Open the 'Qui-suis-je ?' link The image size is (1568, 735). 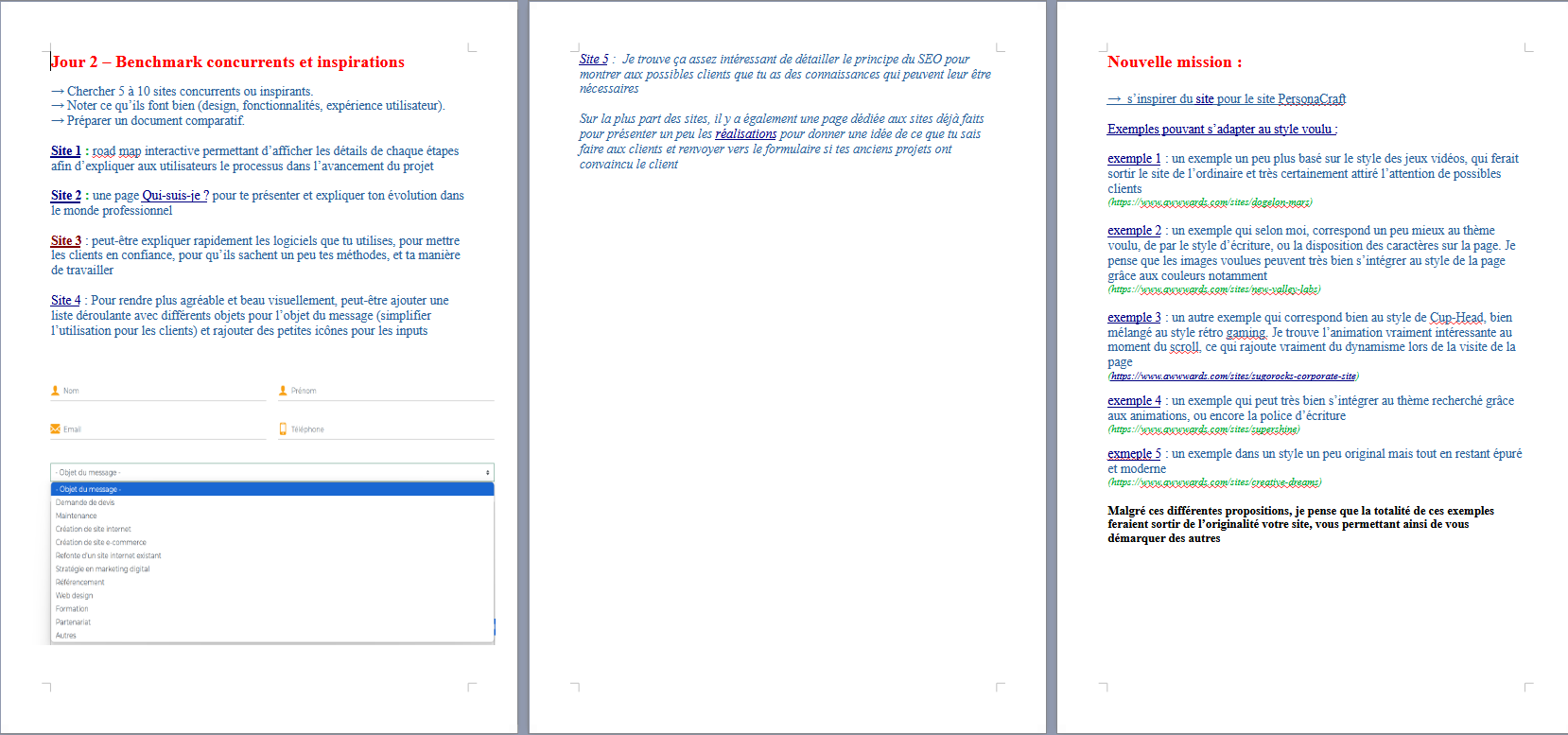[x=175, y=196]
